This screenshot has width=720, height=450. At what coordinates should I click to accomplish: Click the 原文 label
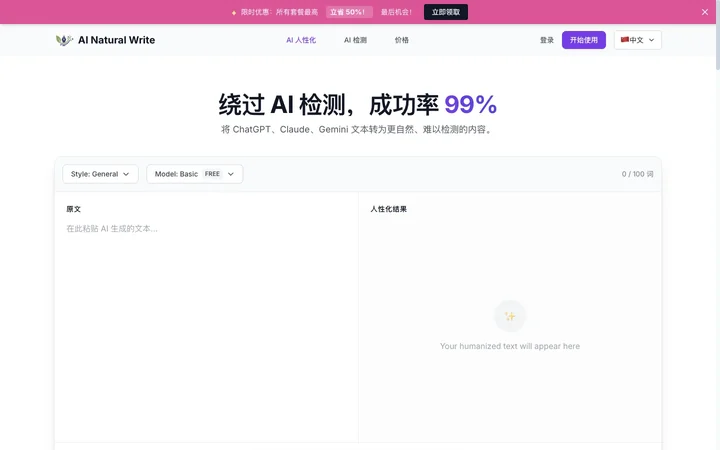73,209
